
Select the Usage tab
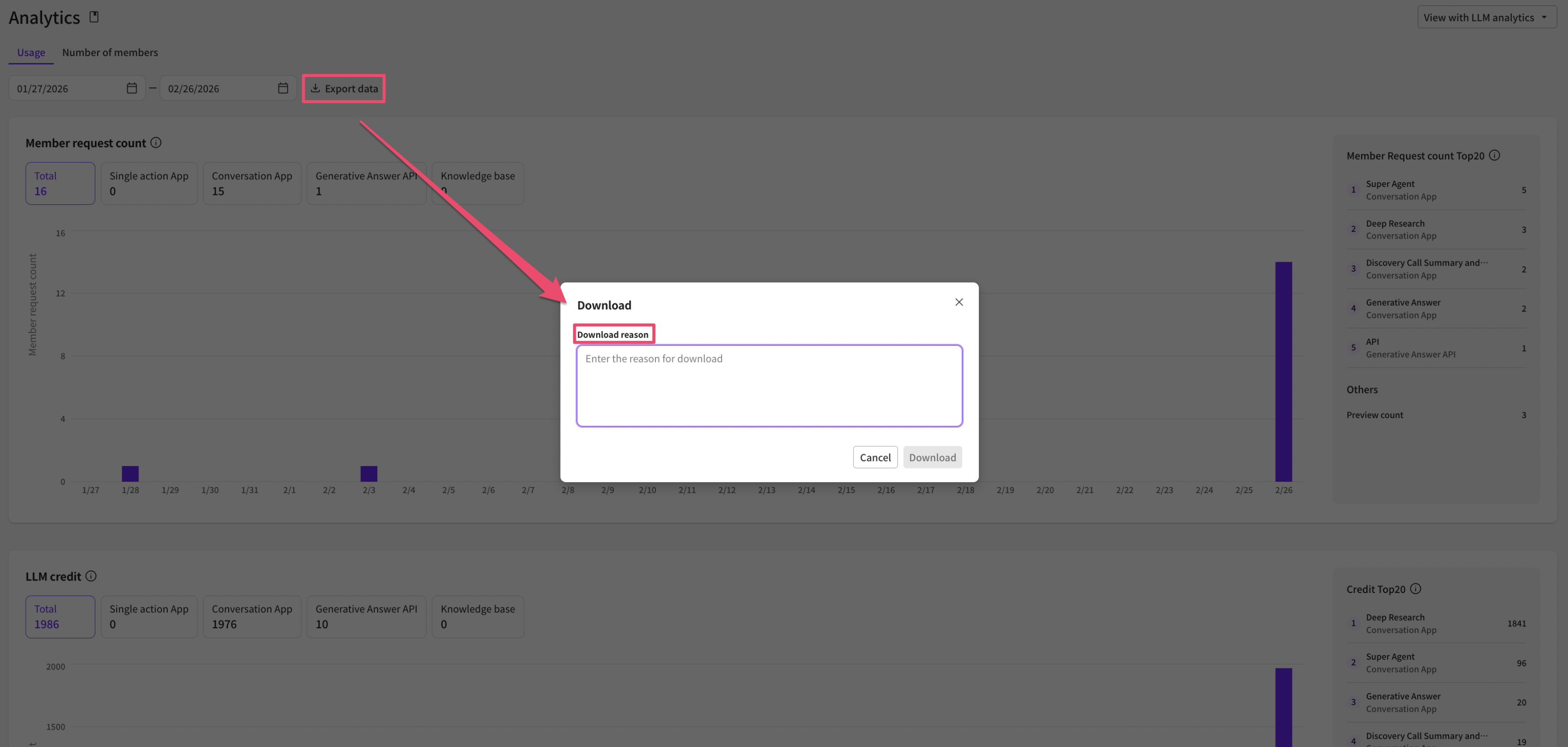pos(31,53)
